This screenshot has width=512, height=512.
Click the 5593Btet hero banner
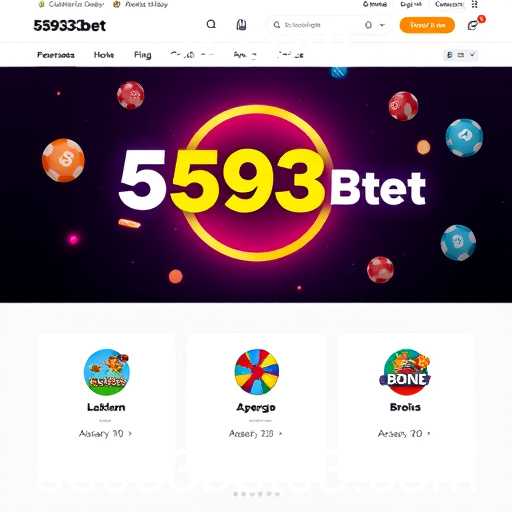pos(256,185)
